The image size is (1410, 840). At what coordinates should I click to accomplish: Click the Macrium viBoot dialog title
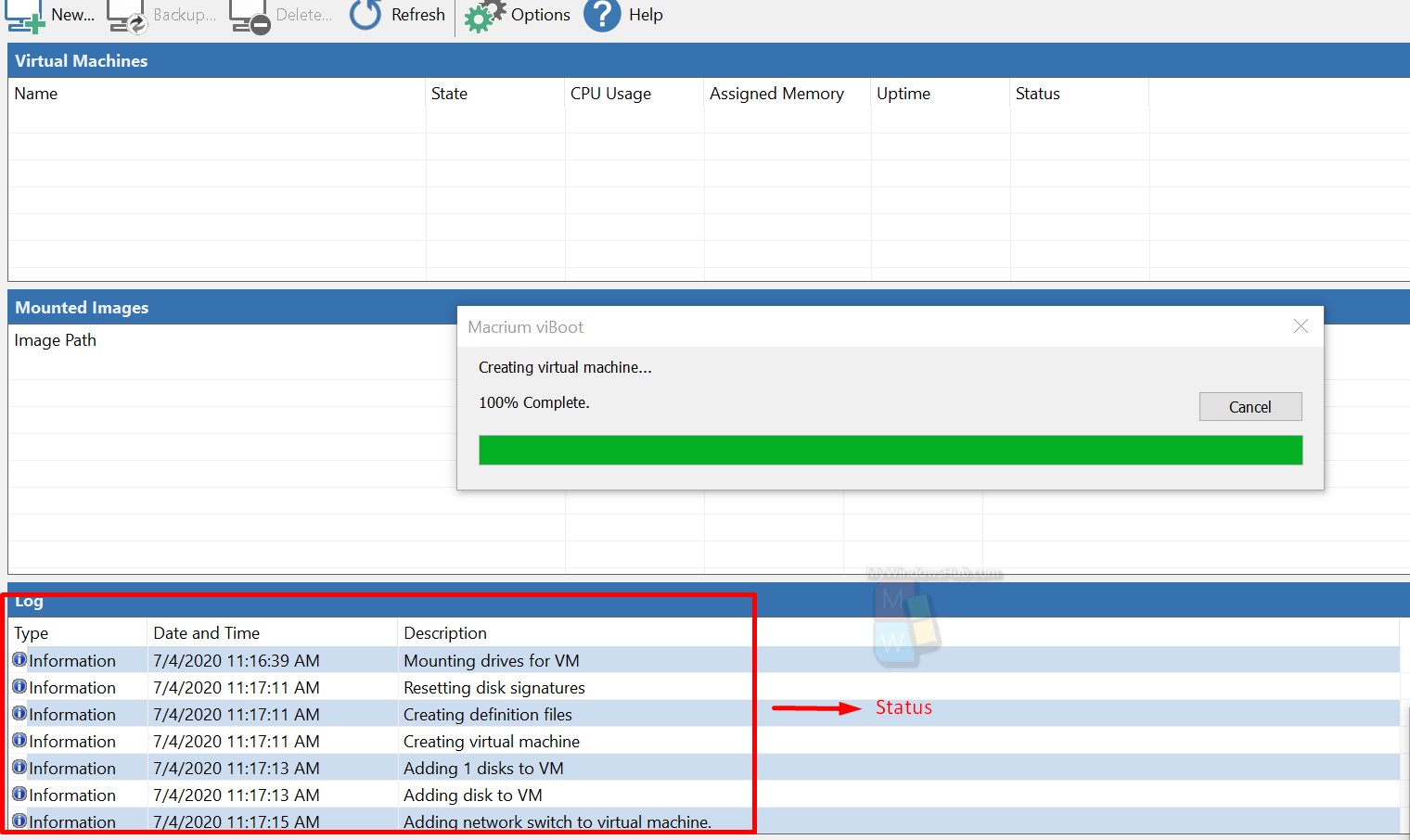pos(526,327)
